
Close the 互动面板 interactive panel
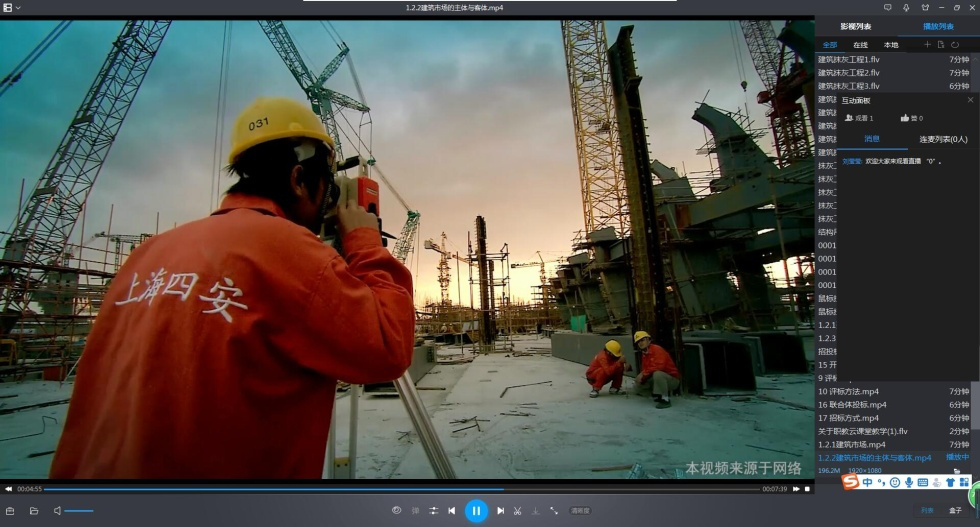pyautogui.click(x=969, y=100)
